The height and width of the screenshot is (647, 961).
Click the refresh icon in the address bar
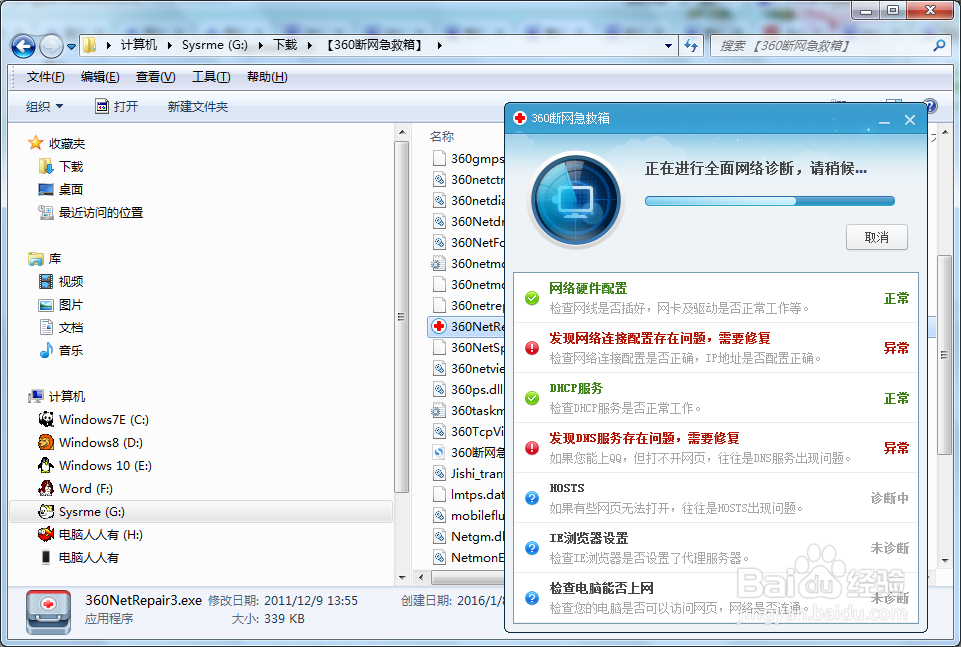tap(692, 45)
